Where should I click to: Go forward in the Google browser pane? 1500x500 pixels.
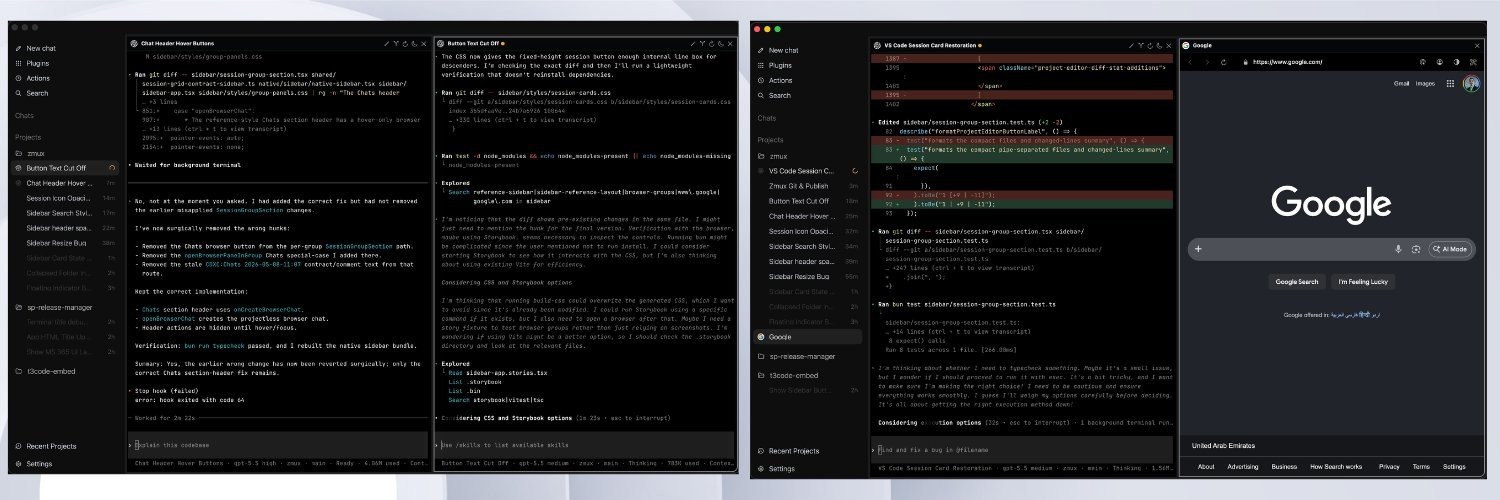(x=1207, y=62)
